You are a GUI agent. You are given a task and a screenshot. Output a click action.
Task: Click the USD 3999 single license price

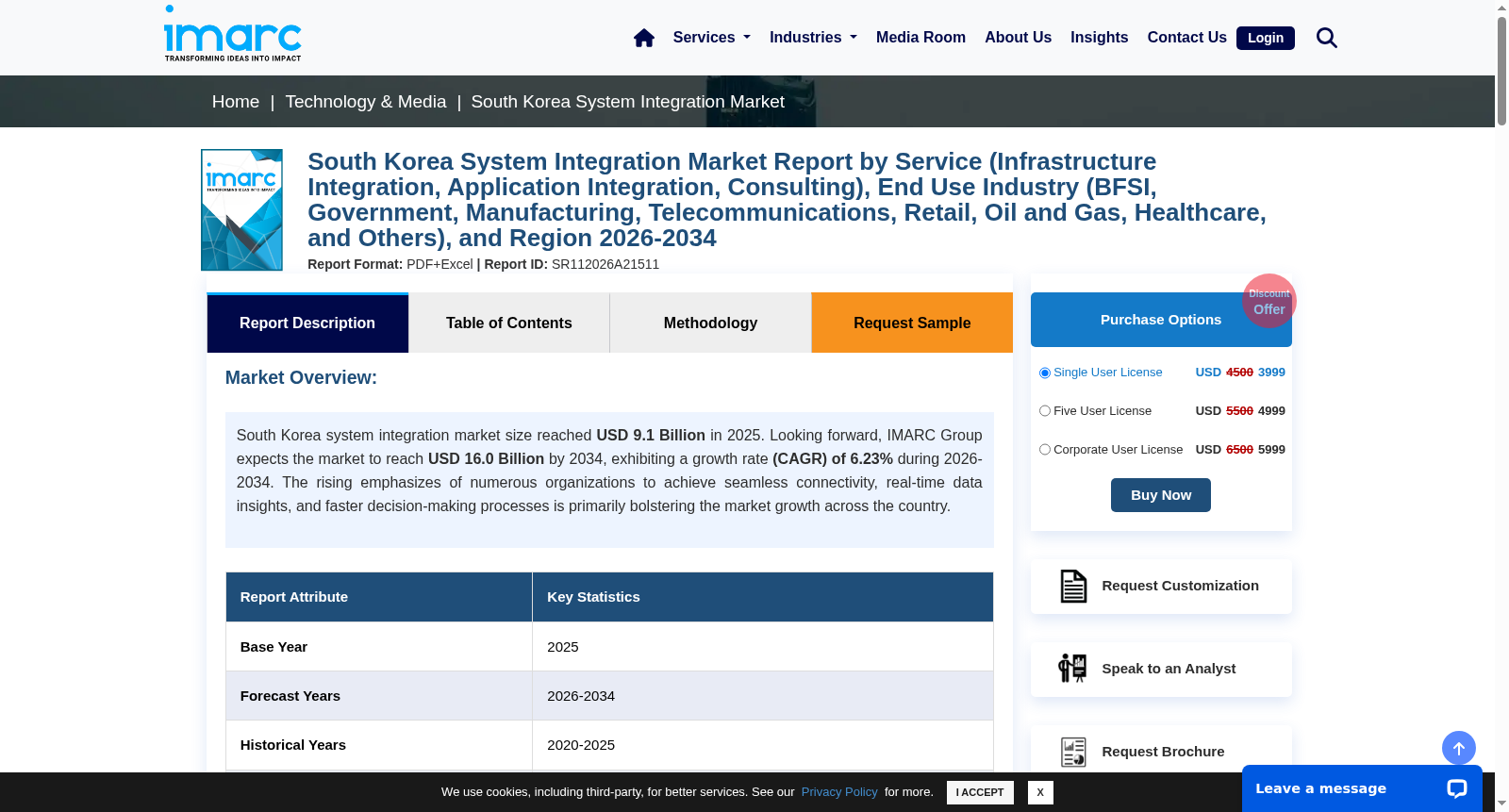[x=1240, y=373]
